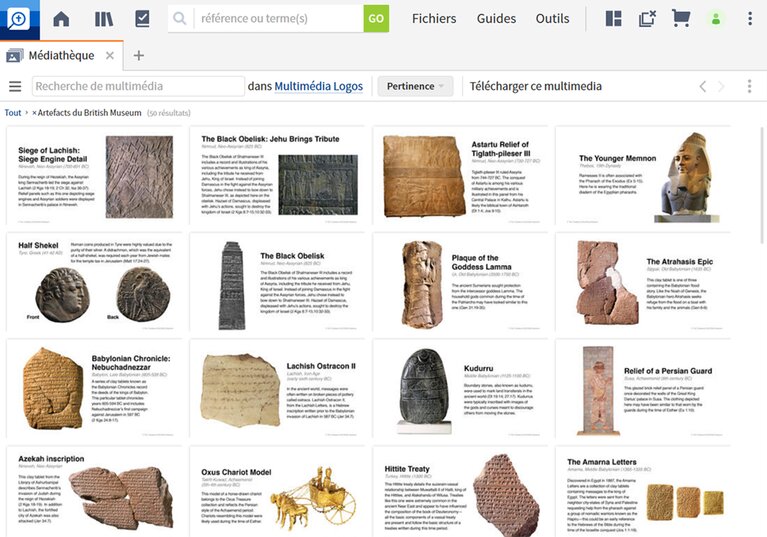Click the 'dans' label before Multimédia Logos

pos(260,86)
